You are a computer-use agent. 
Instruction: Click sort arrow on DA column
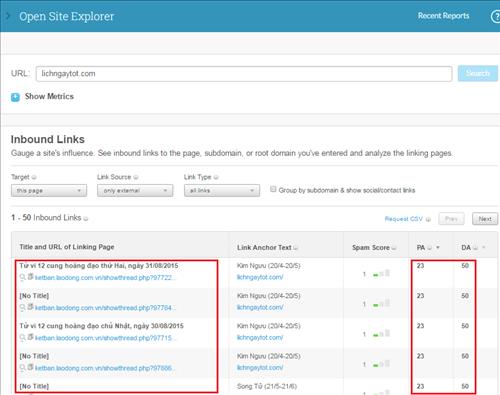484,248
